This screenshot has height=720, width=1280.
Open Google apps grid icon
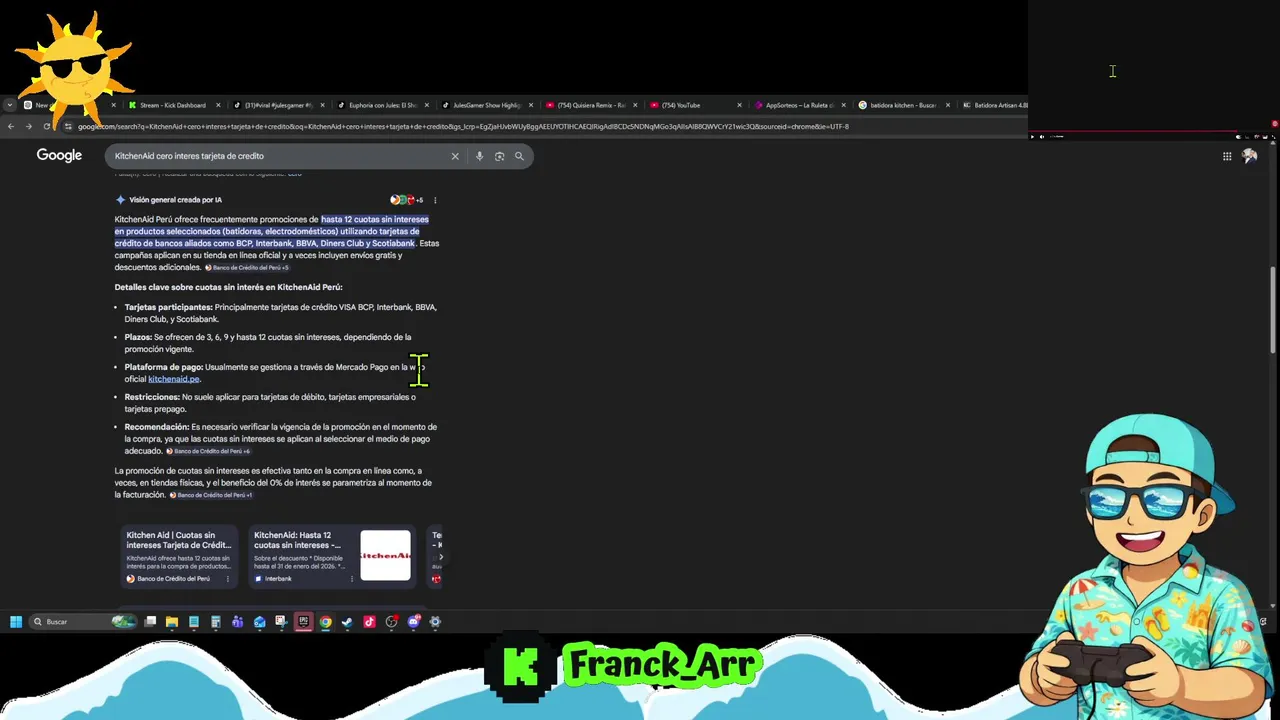click(1227, 156)
